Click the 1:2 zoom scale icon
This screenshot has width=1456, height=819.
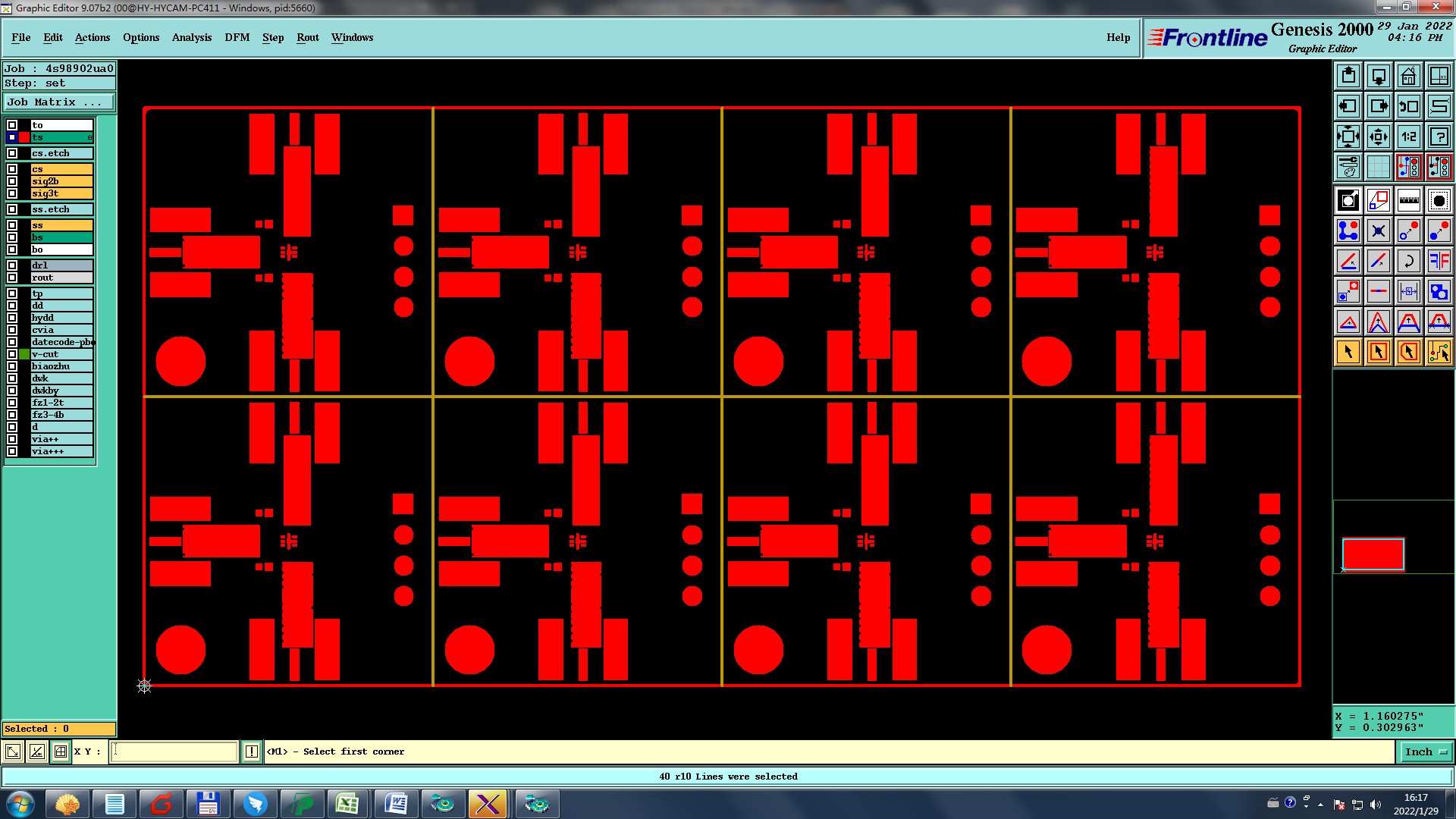[x=1409, y=136]
